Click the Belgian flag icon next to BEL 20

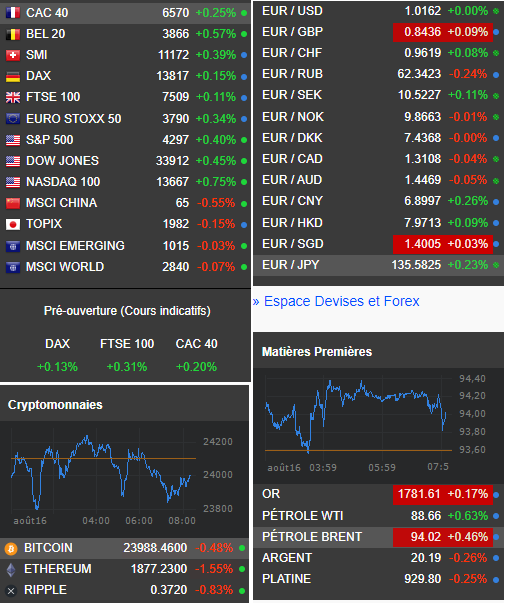click(13, 34)
